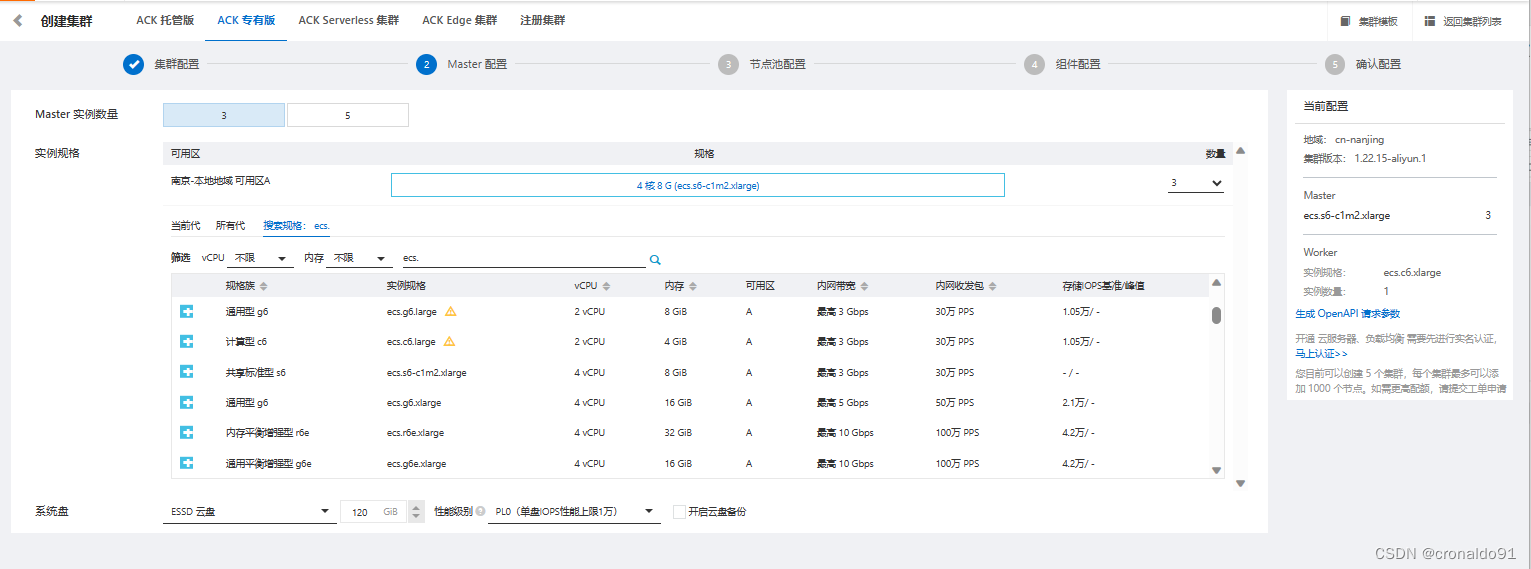The height and width of the screenshot is (569, 1531).
Task: Click ecs.c6.xlarge in Worker summary
Action: coord(1412,272)
